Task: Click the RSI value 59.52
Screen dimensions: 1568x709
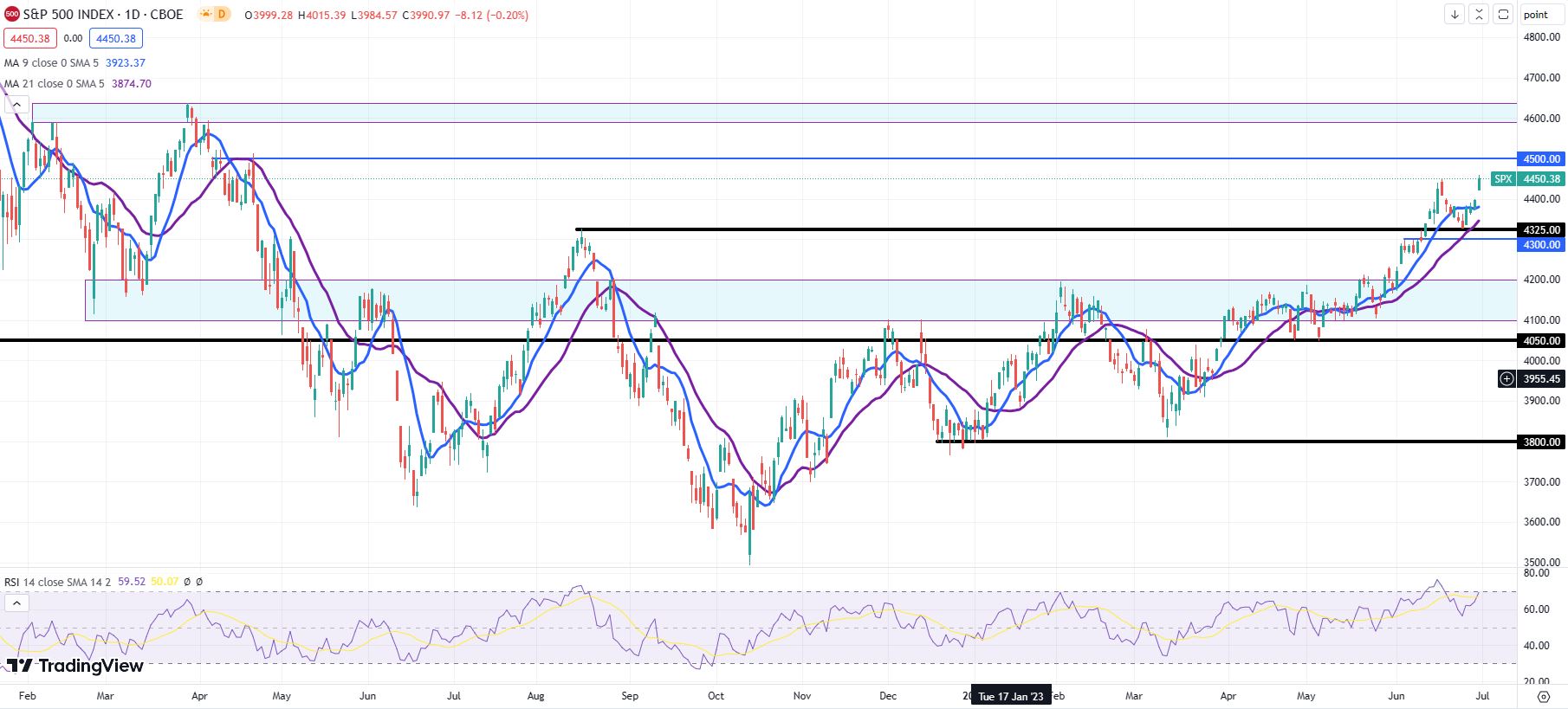Action: pyautogui.click(x=132, y=582)
